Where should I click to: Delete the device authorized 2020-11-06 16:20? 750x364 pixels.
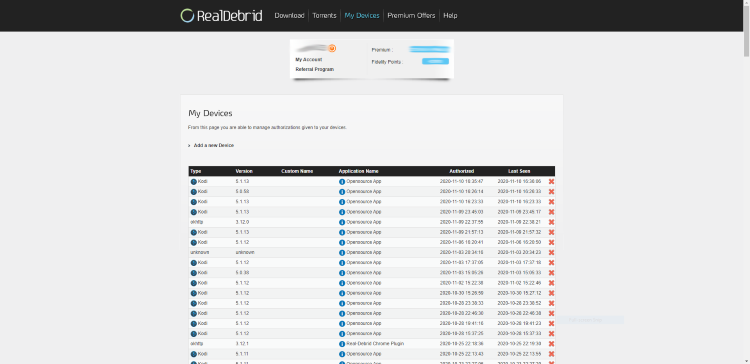[551, 243]
